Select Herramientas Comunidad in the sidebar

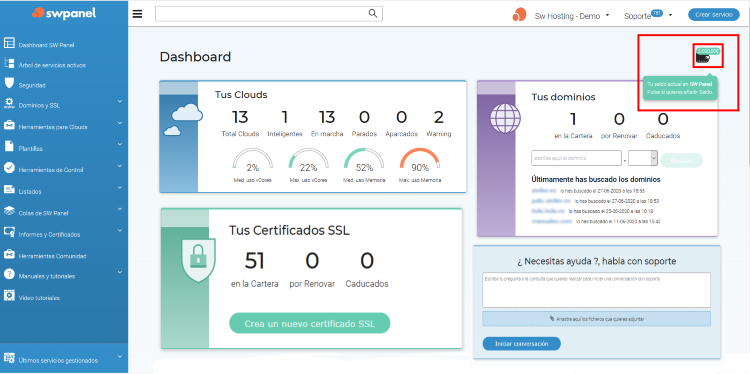pyautogui.click(x=52, y=256)
